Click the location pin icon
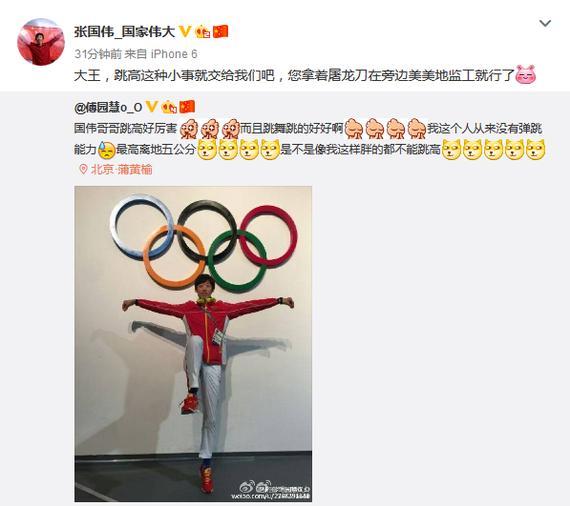The image size is (570, 506). tap(83, 169)
